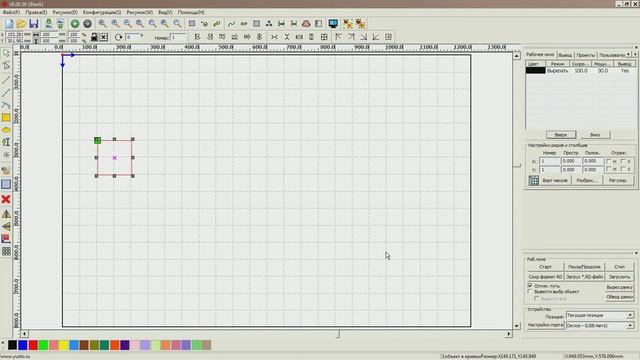This screenshot has height=360, width=640.
Task: Toggle the X row H mirror checkbox
Action: click(x=609, y=161)
